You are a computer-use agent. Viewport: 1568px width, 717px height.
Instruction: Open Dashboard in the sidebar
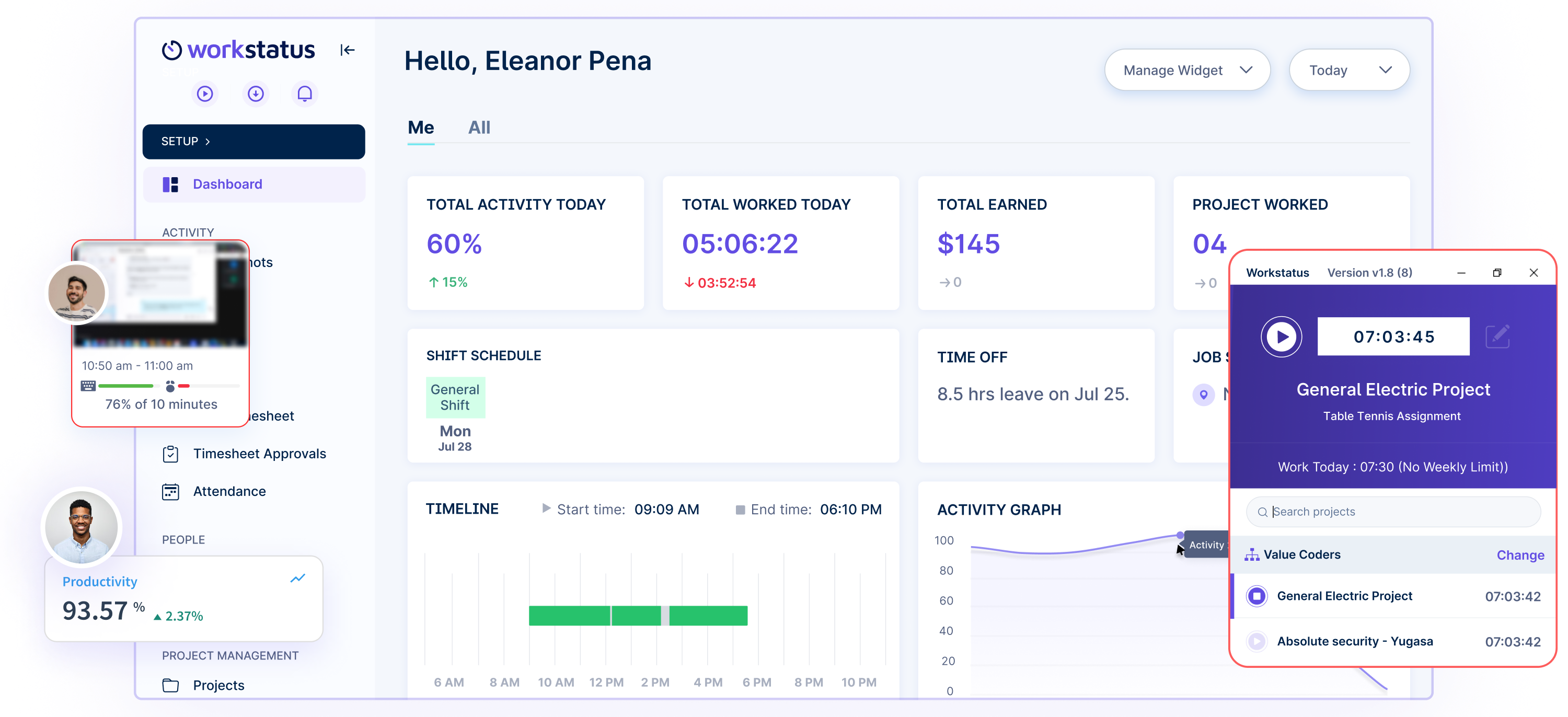(255, 184)
